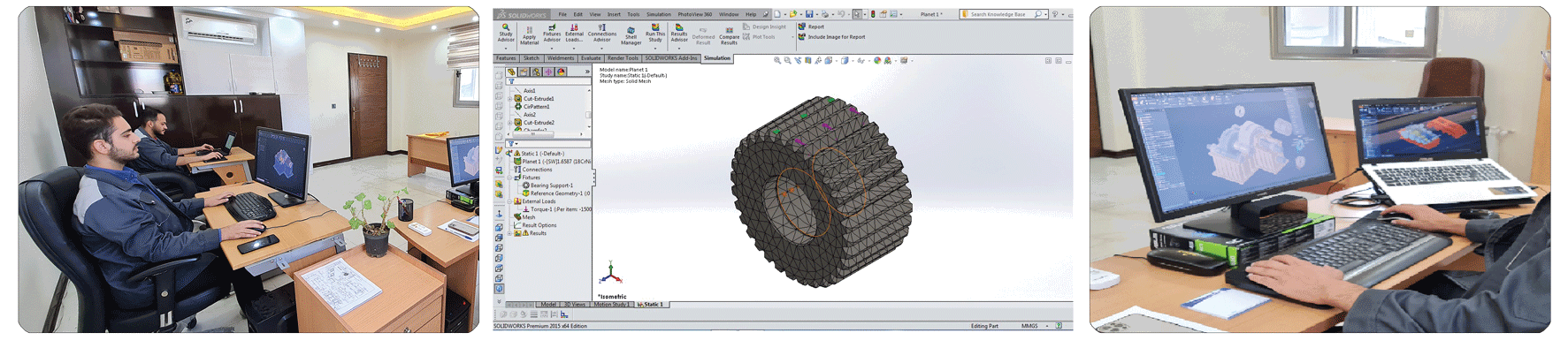Switch to the Weldments tab
The image size is (1568, 348).
561,58
